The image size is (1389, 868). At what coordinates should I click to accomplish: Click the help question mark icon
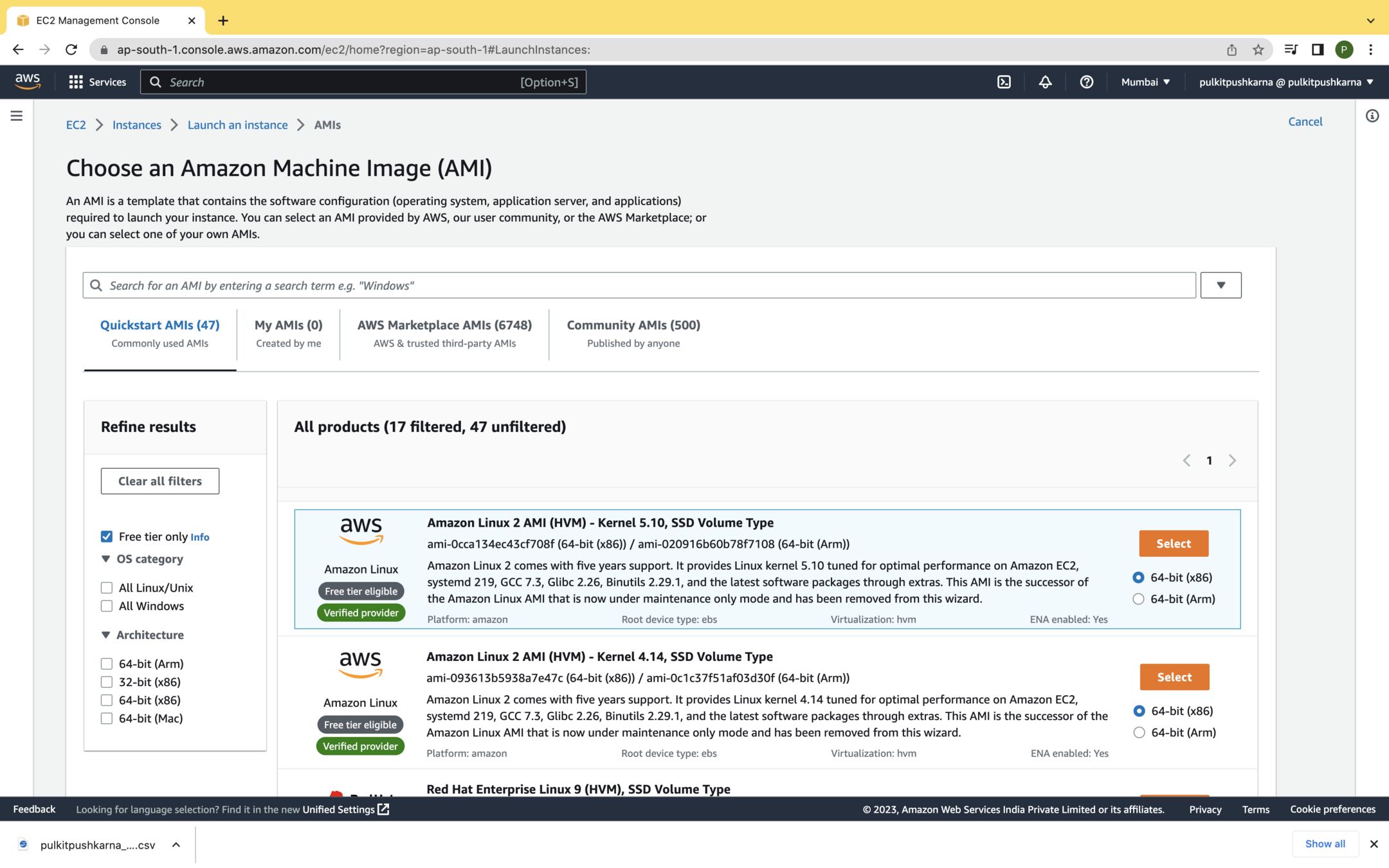coord(1086,82)
